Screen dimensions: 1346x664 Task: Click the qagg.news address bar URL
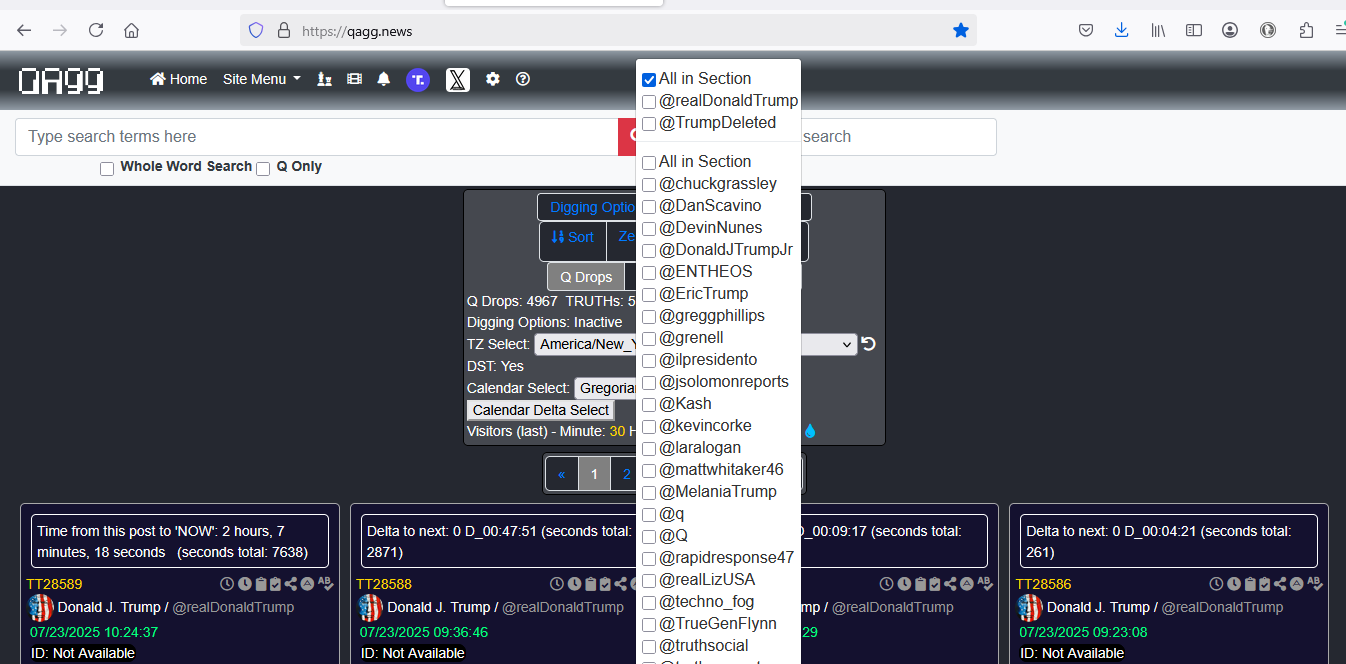click(357, 31)
